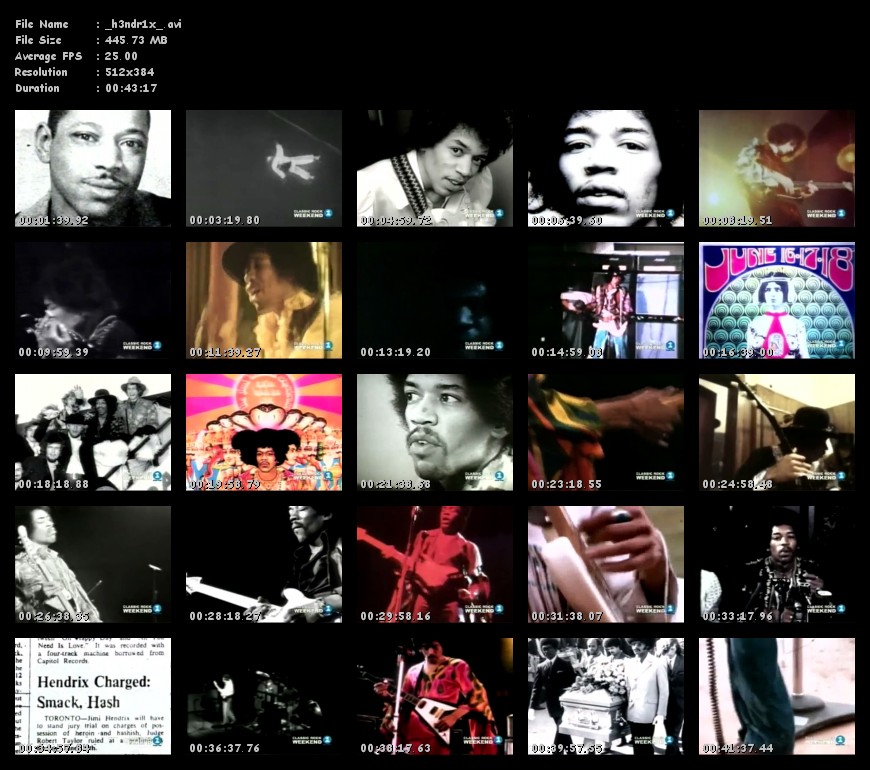The image size is (870, 770).
Task: Click the average FPS value 25.00
Action: (x=121, y=56)
